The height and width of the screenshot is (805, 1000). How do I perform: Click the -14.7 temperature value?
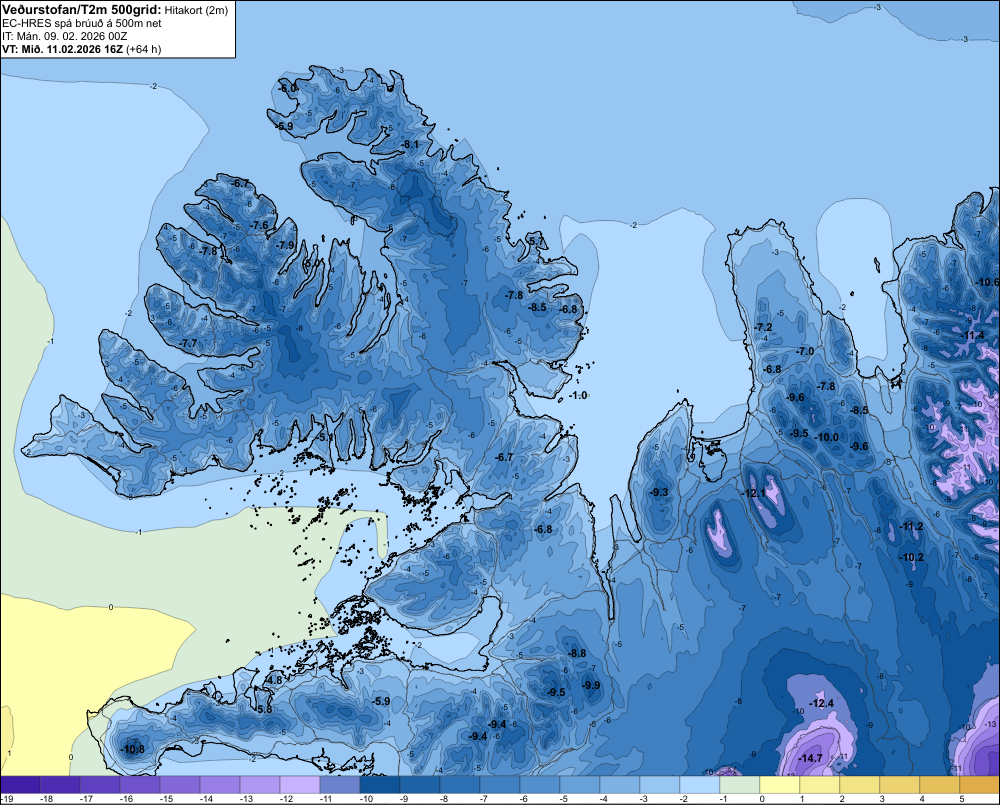(x=810, y=758)
